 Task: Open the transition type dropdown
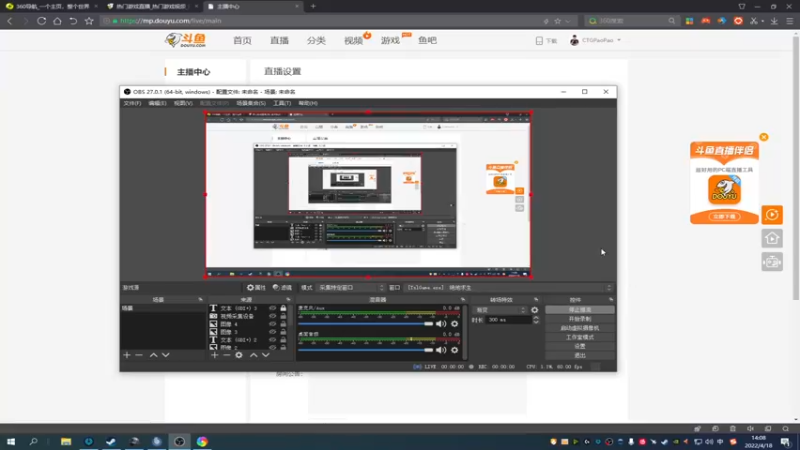[499, 310]
